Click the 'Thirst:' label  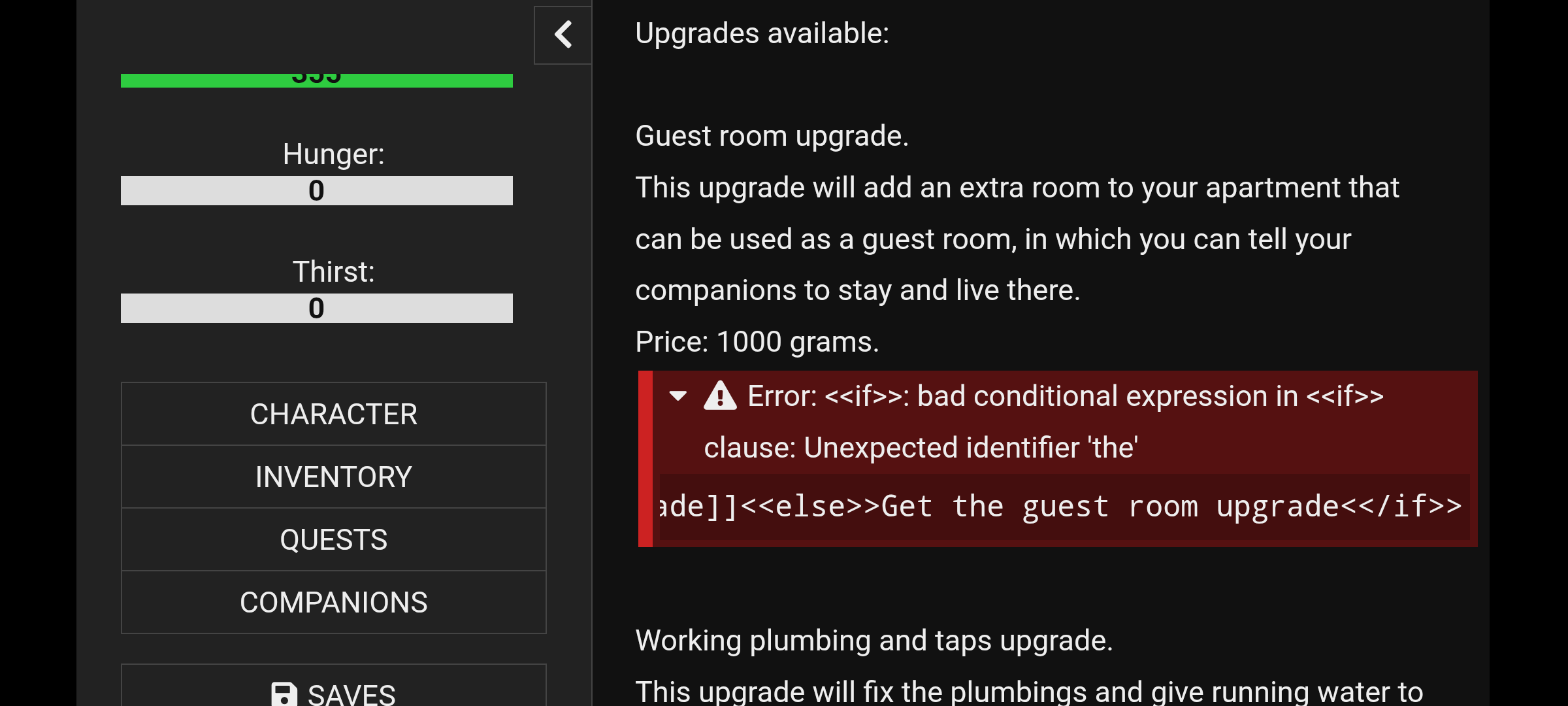tap(333, 272)
